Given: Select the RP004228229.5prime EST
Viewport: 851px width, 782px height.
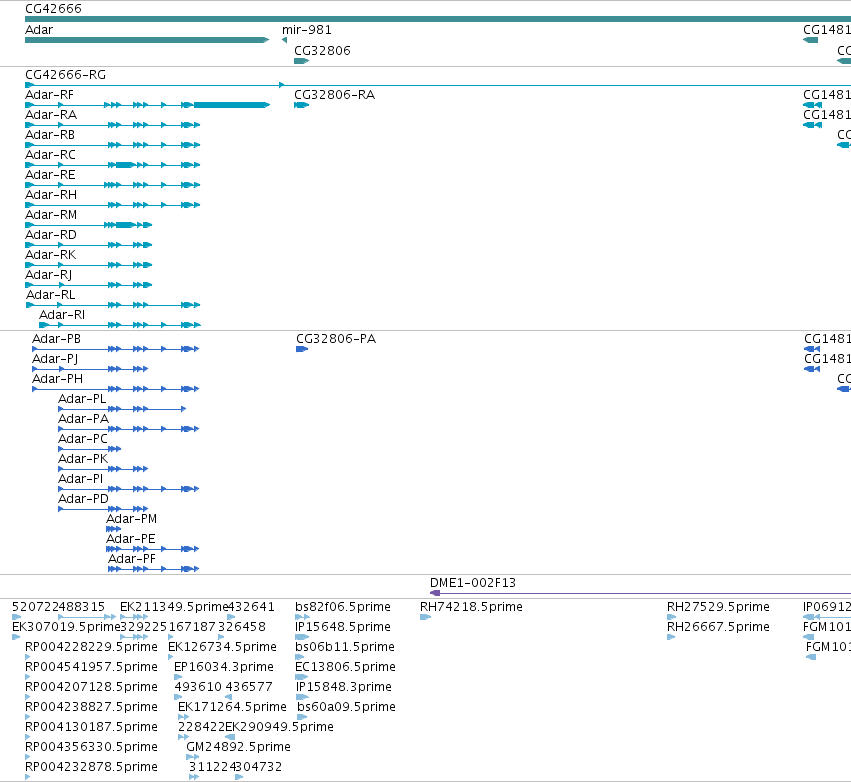Looking at the screenshot, I should click(28, 657).
